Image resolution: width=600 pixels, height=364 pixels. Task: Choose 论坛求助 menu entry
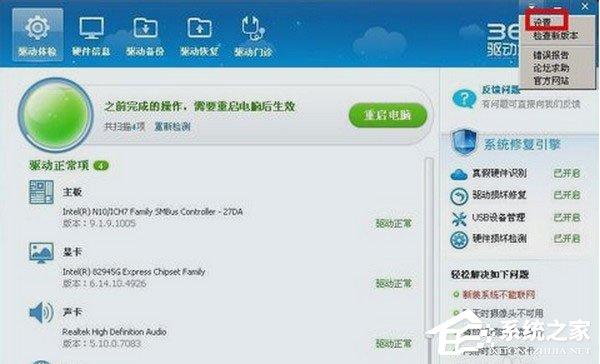551,68
